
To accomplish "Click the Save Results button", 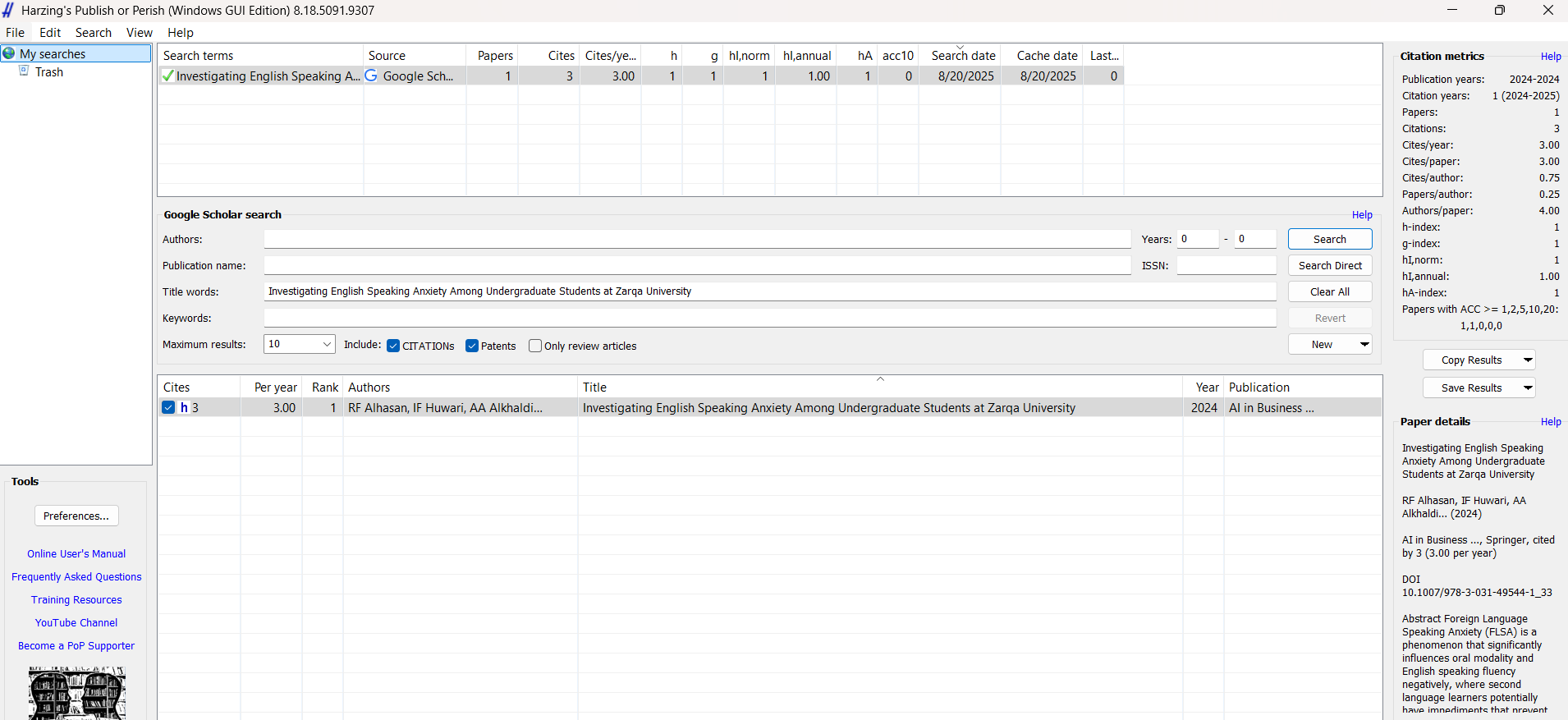I will coord(1471,388).
